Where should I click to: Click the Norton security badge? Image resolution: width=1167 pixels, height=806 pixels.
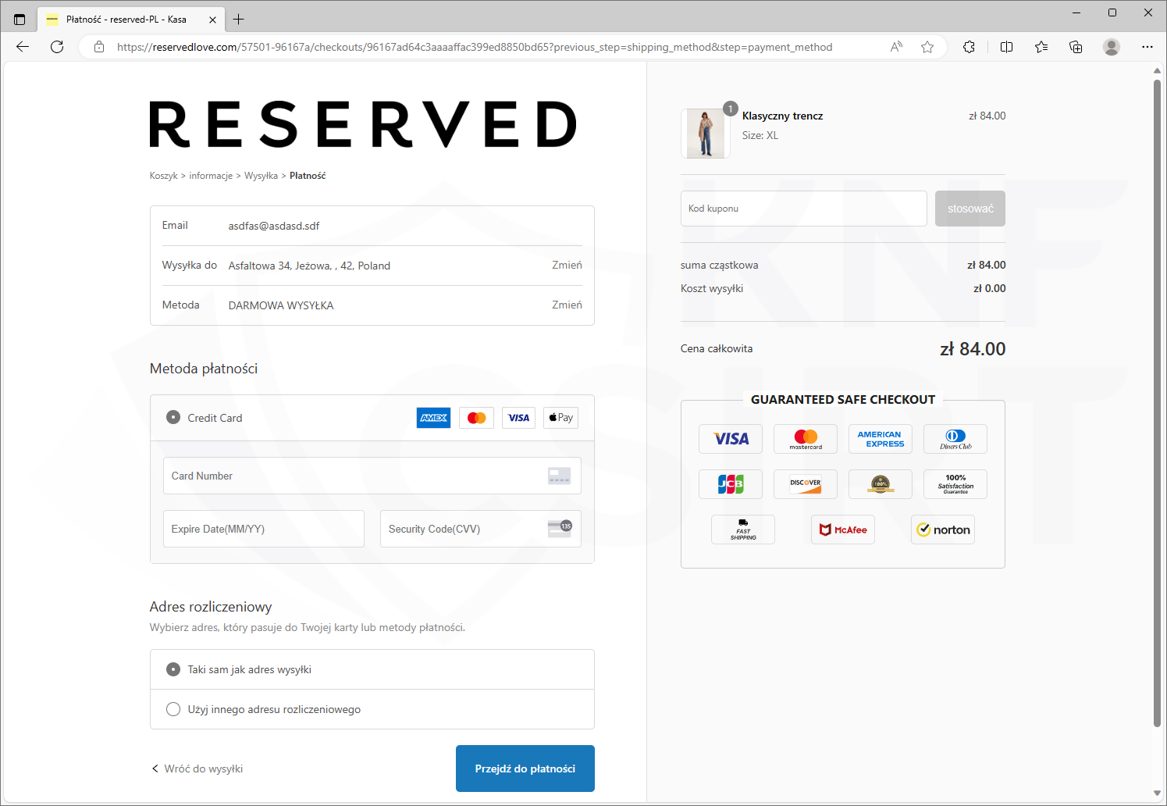click(942, 530)
